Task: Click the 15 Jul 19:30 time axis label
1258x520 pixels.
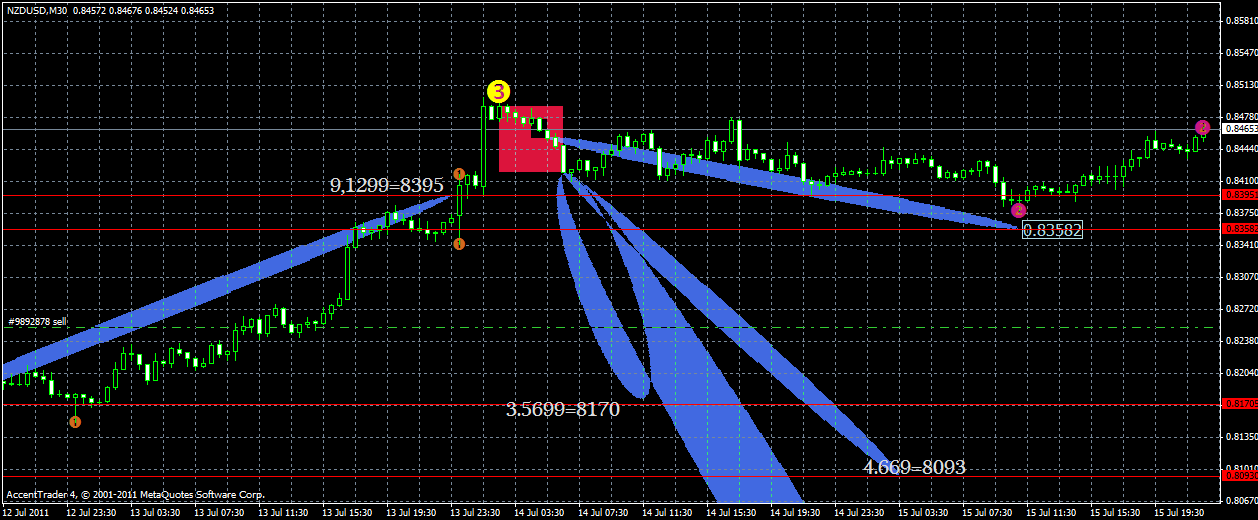Action: click(1181, 512)
